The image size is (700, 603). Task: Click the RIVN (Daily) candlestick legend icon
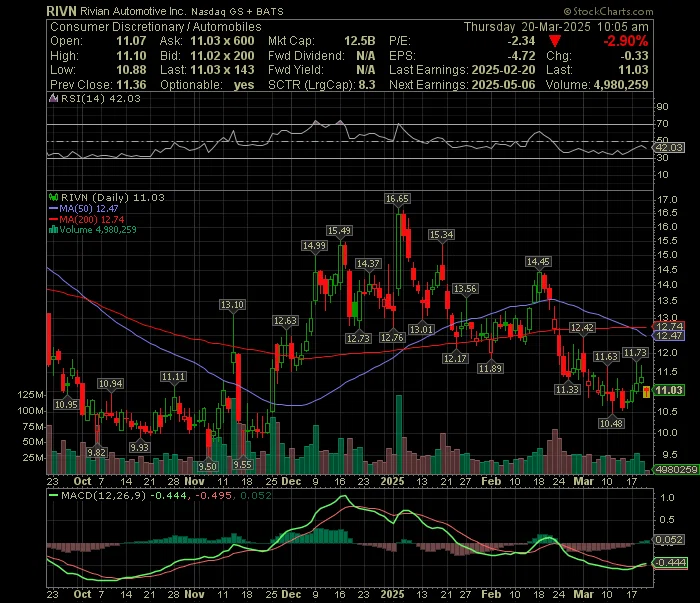tap(54, 197)
